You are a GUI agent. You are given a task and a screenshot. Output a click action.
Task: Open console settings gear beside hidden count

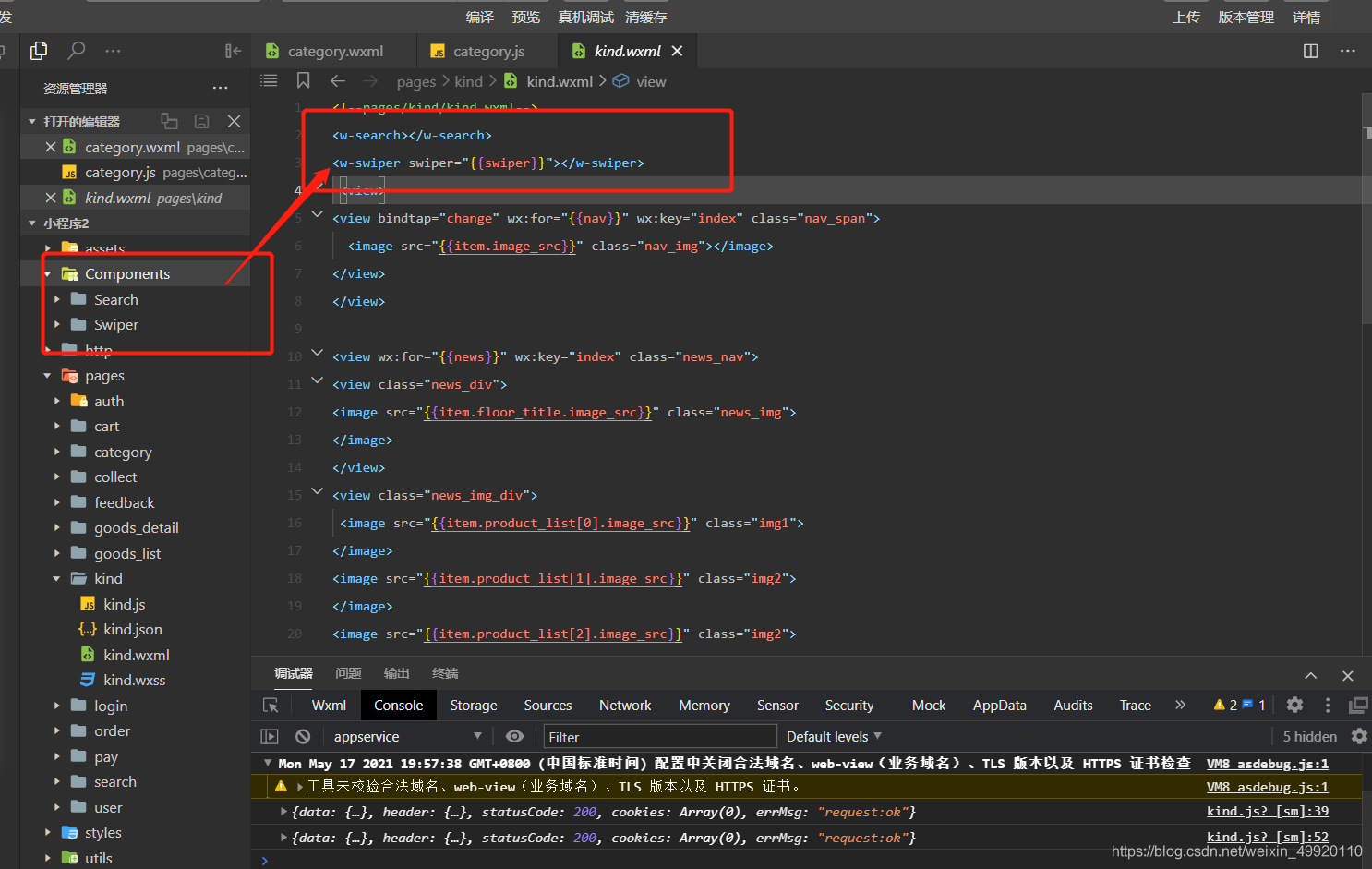[1359, 736]
